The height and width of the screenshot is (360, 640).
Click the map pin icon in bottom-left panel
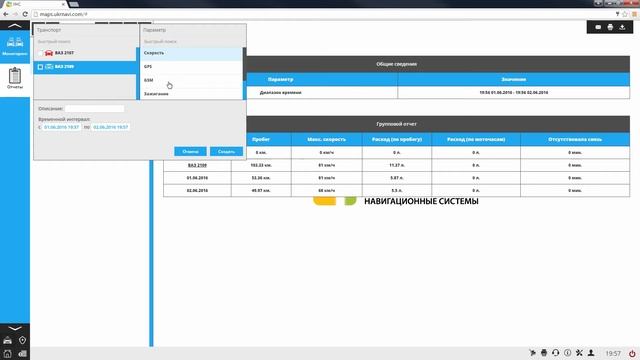pos(22,340)
